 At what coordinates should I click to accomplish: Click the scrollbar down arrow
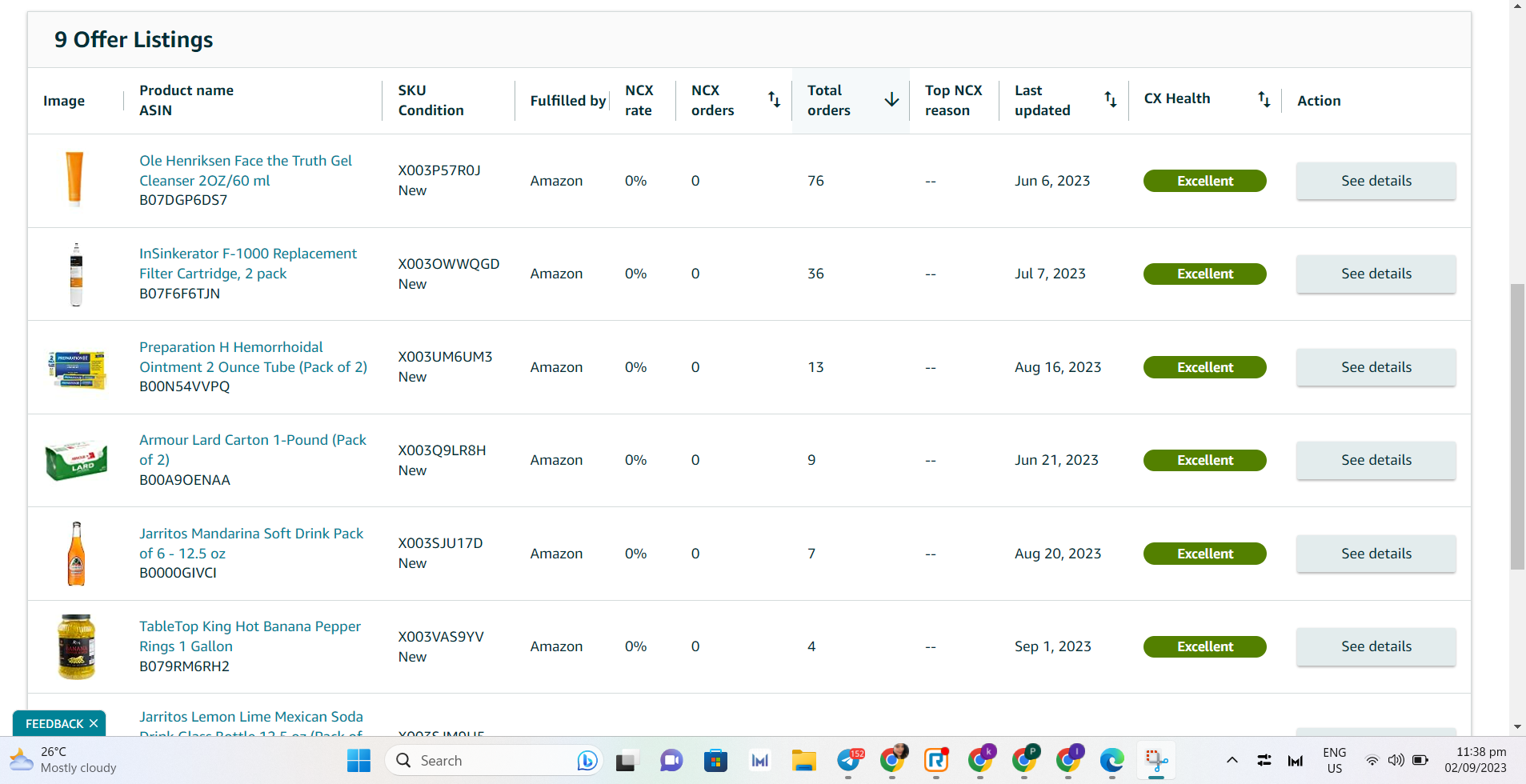click(1517, 726)
